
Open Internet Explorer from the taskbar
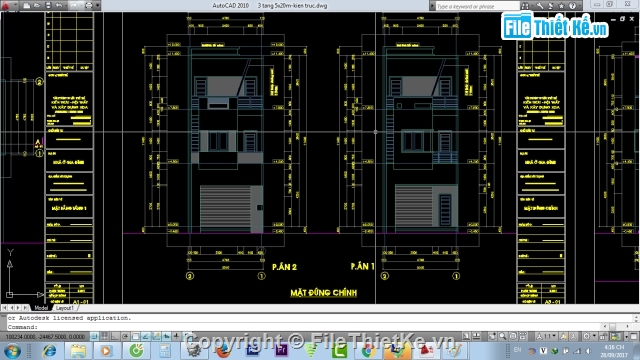(49, 351)
